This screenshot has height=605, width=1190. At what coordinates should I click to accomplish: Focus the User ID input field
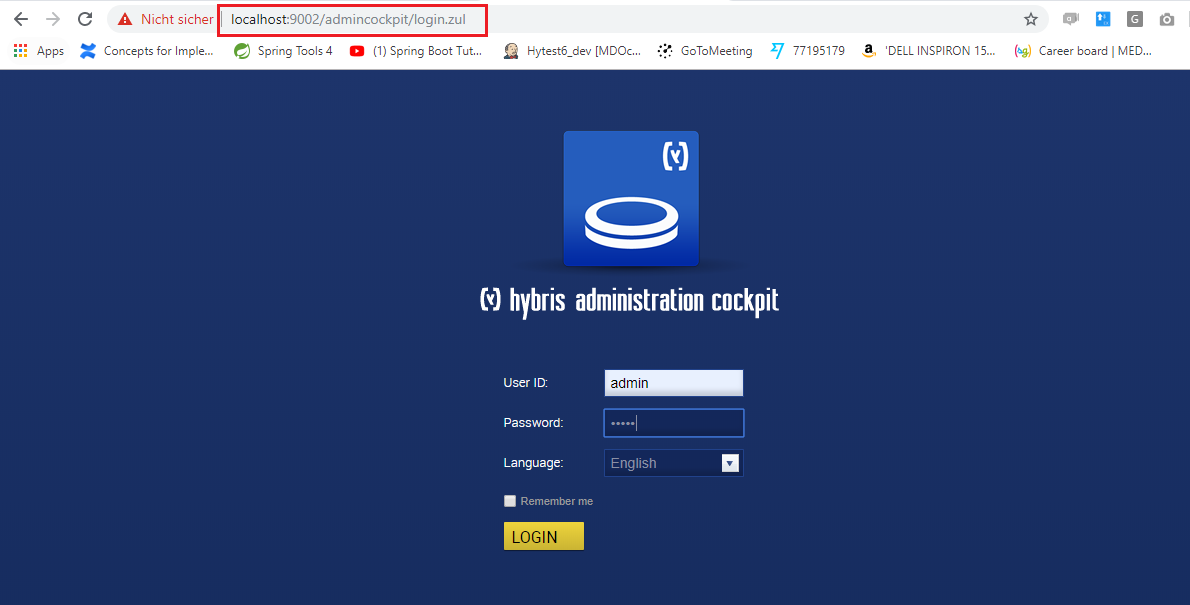(x=673, y=383)
